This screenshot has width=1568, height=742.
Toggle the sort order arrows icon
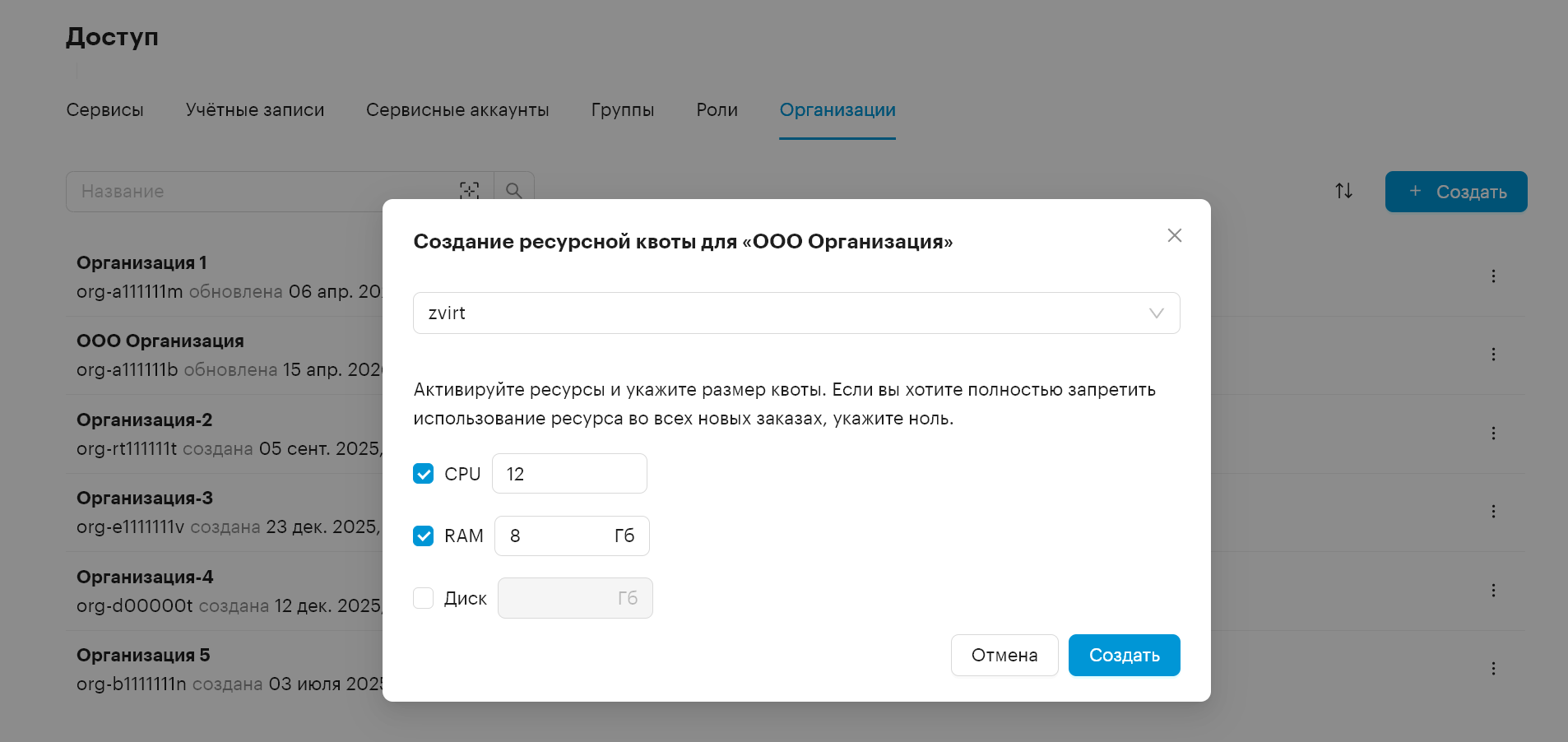(x=1343, y=191)
